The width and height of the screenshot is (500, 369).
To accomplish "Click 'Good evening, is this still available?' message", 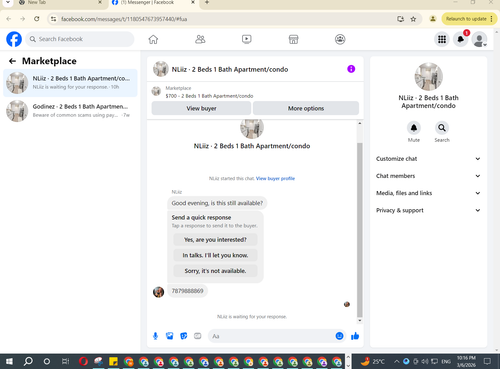I will pos(217,203).
